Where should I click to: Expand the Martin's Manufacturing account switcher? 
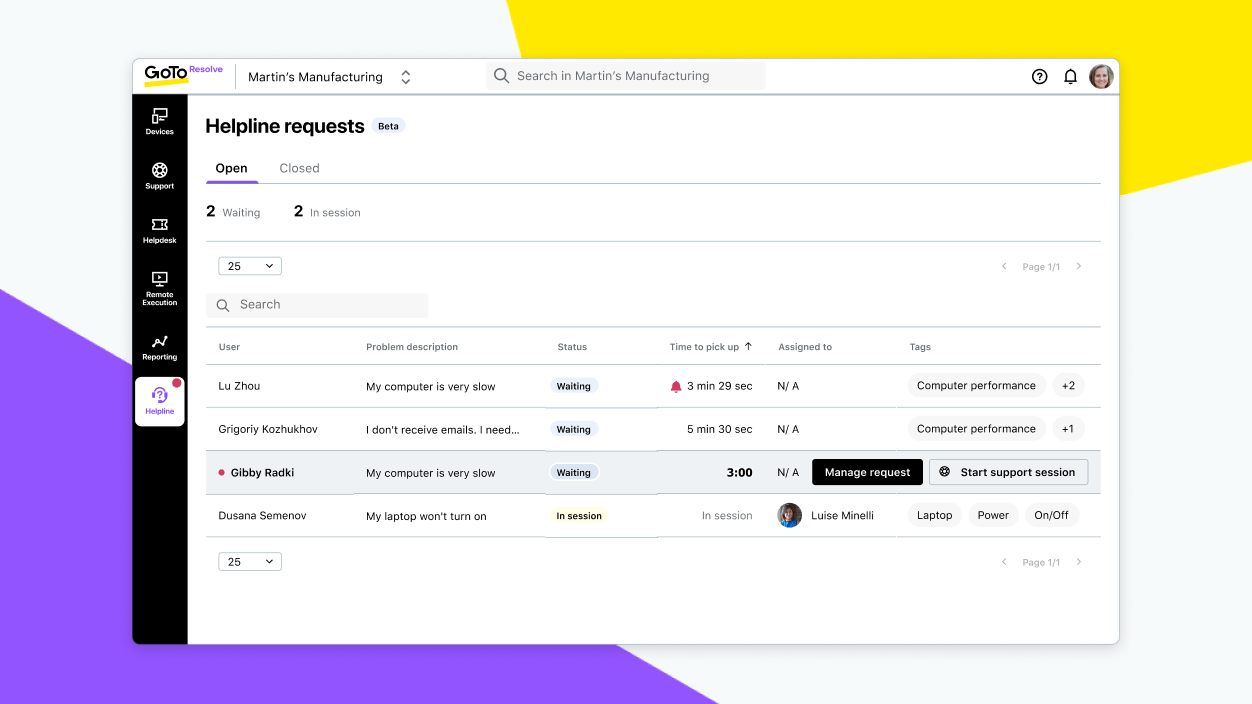405,77
